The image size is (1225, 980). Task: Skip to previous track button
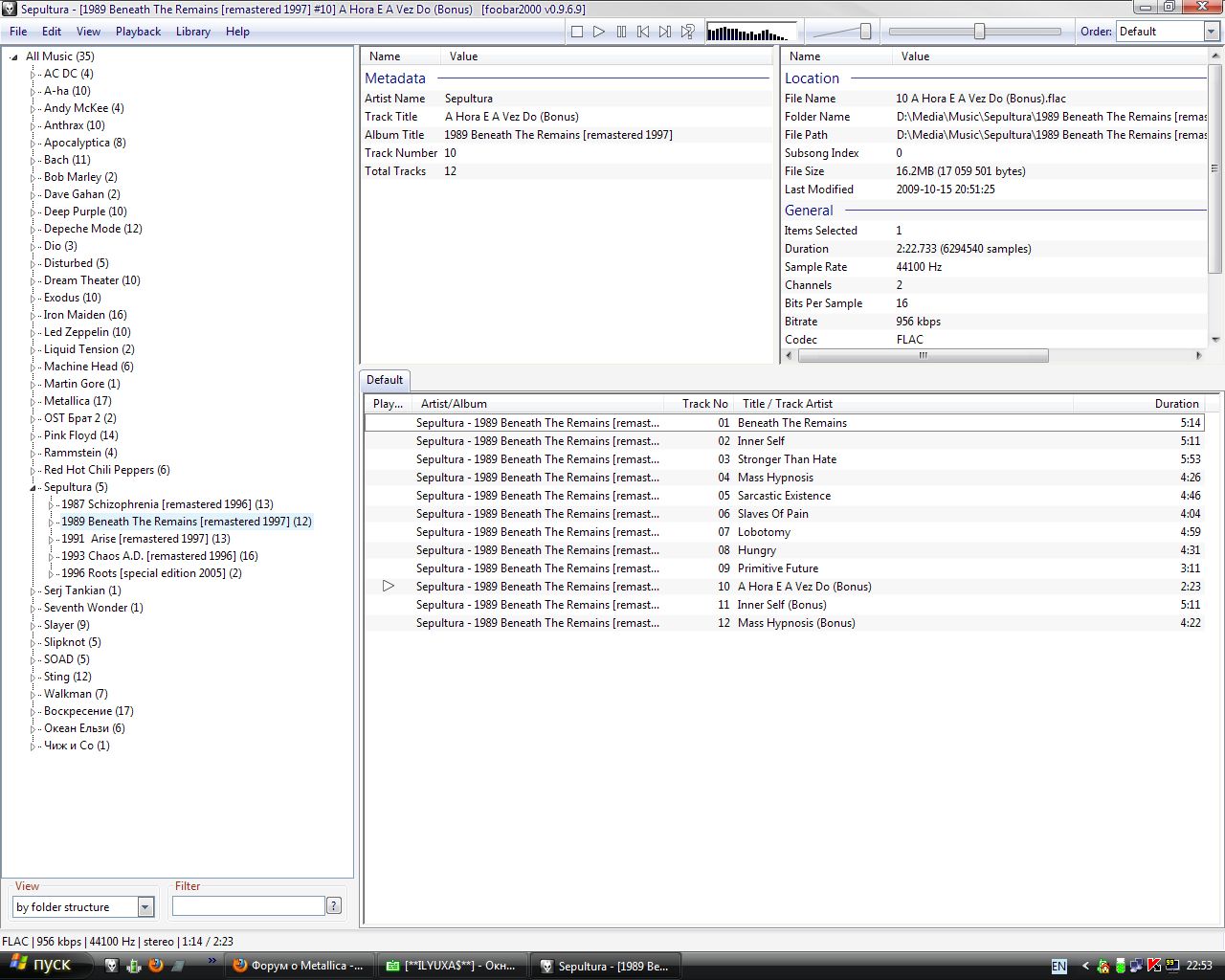pyautogui.click(x=643, y=32)
